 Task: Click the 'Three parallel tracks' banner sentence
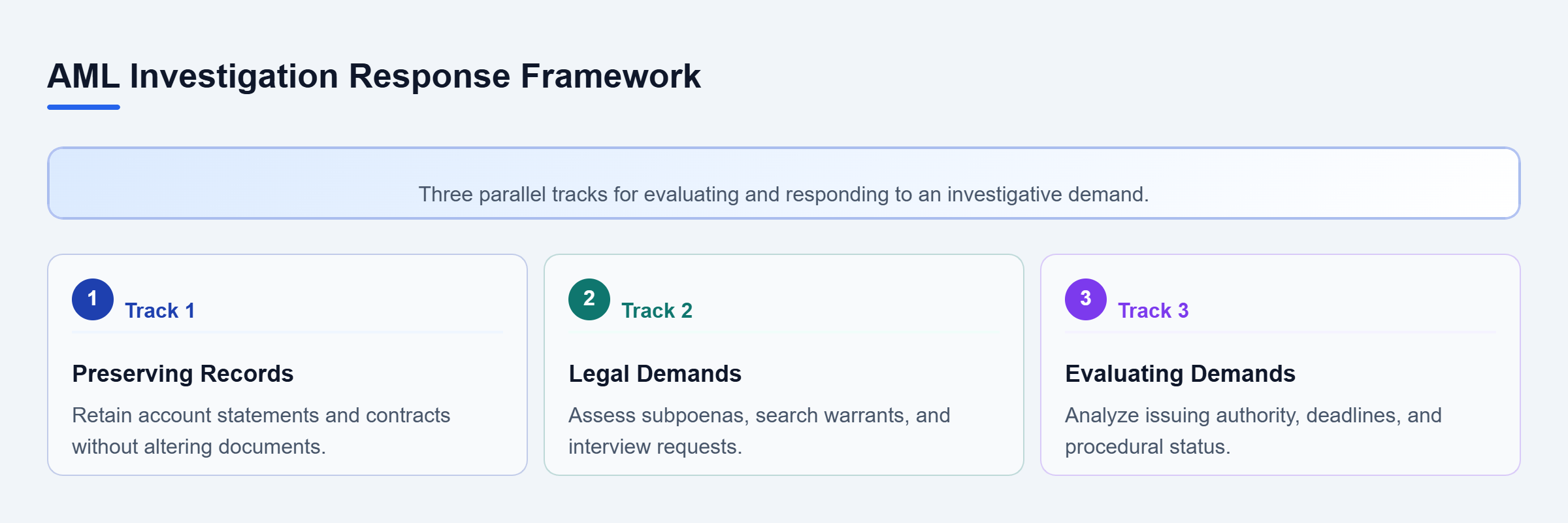pos(783,194)
